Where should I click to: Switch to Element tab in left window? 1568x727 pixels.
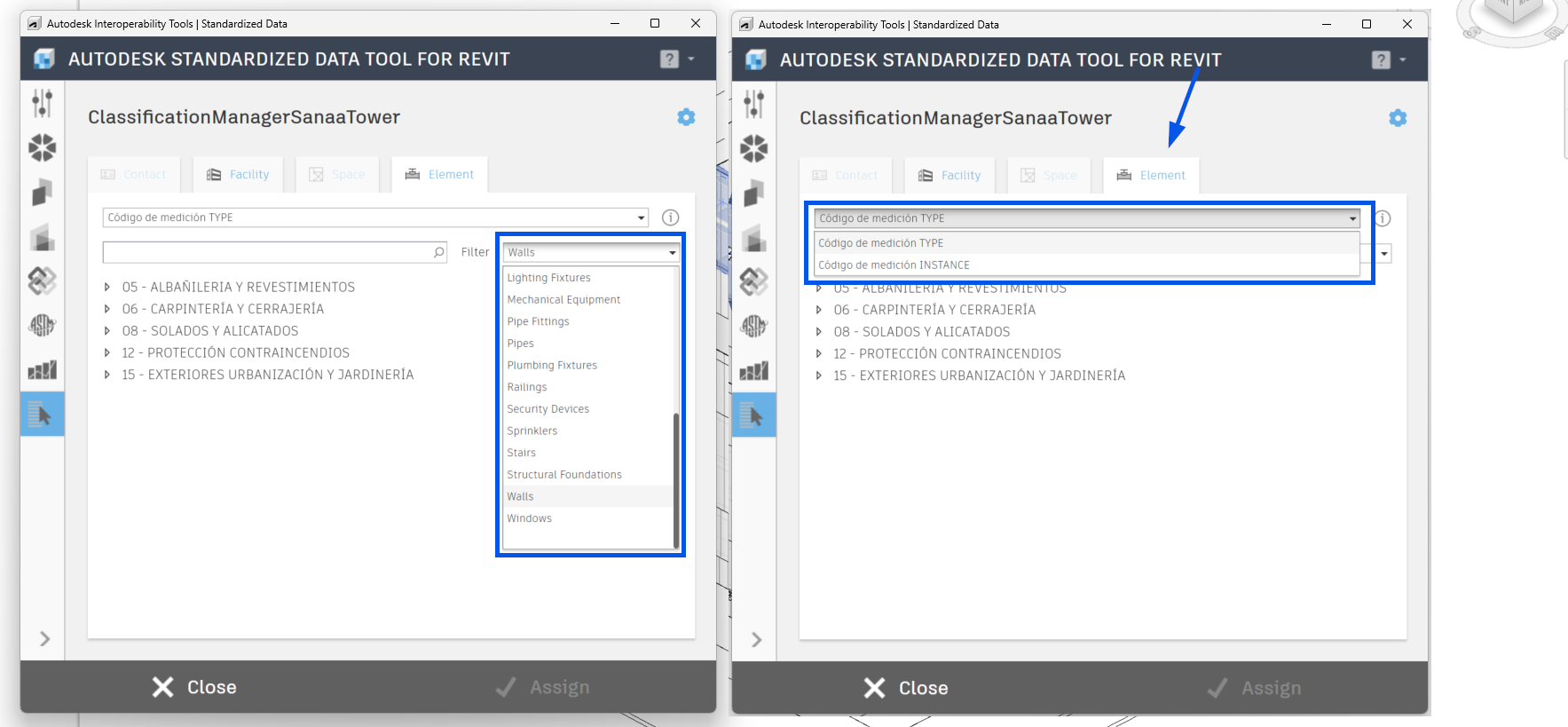pos(439,175)
